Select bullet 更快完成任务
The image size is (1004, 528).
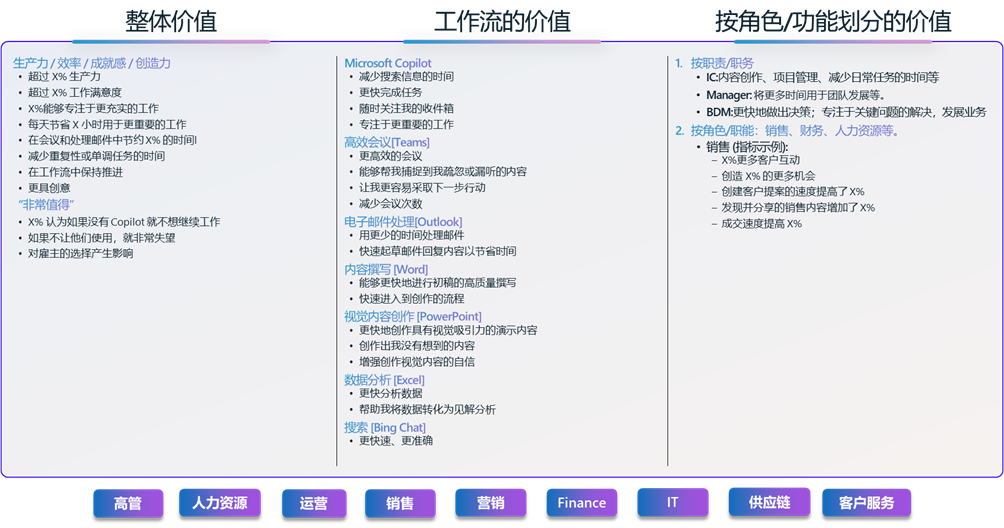click(390, 93)
